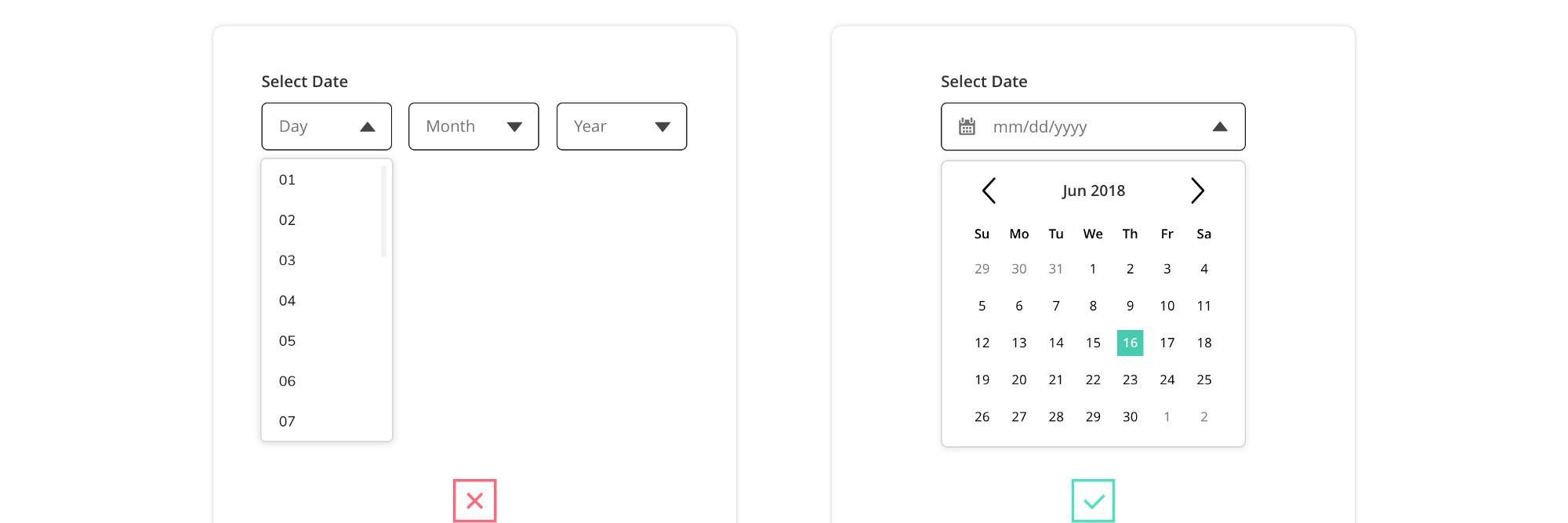Viewport: 1568px width, 523px height.
Task: Open the Month dropdown
Action: coord(474,126)
